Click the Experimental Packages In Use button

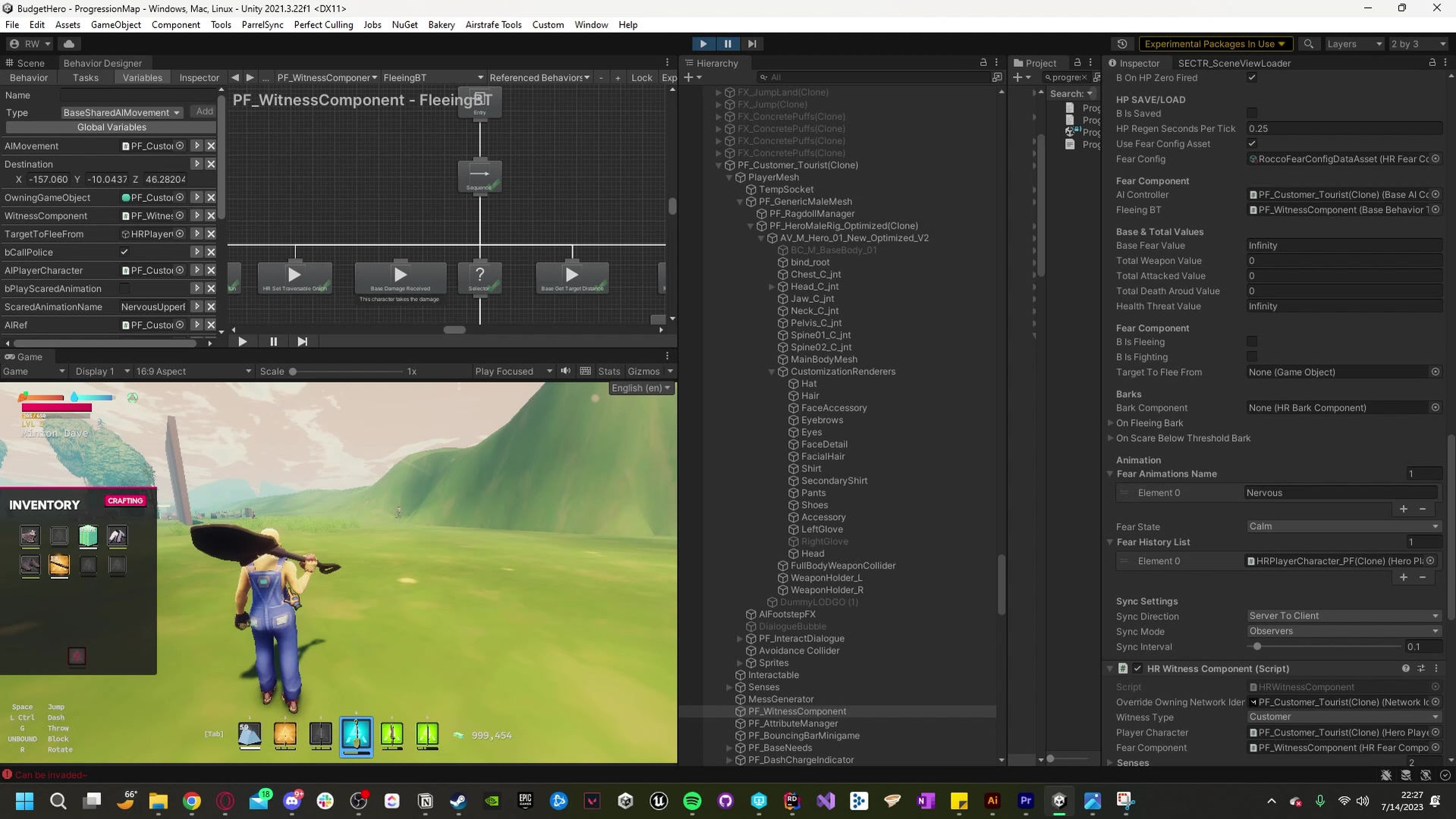(1213, 44)
